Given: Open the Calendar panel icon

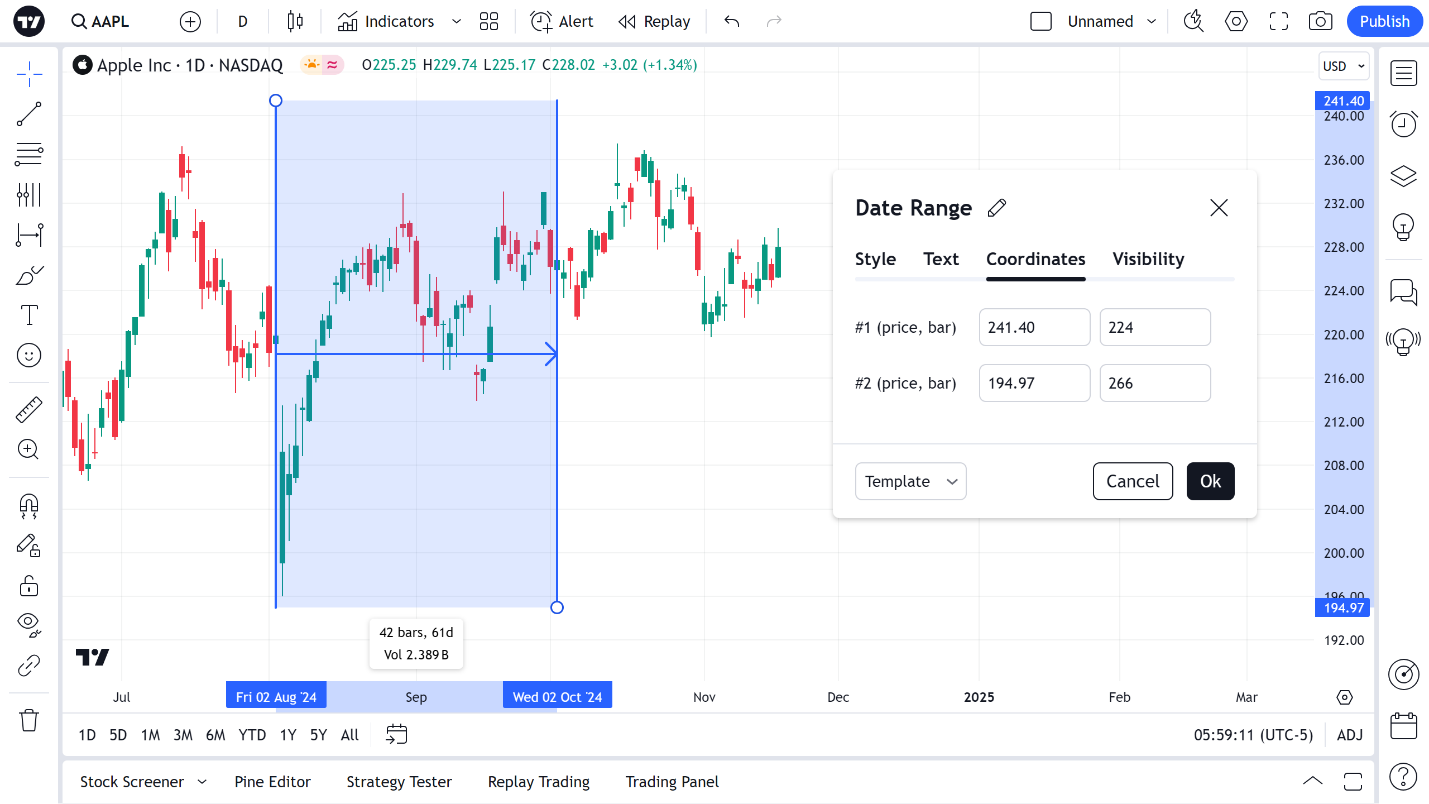Looking at the screenshot, I should coord(1404,725).
